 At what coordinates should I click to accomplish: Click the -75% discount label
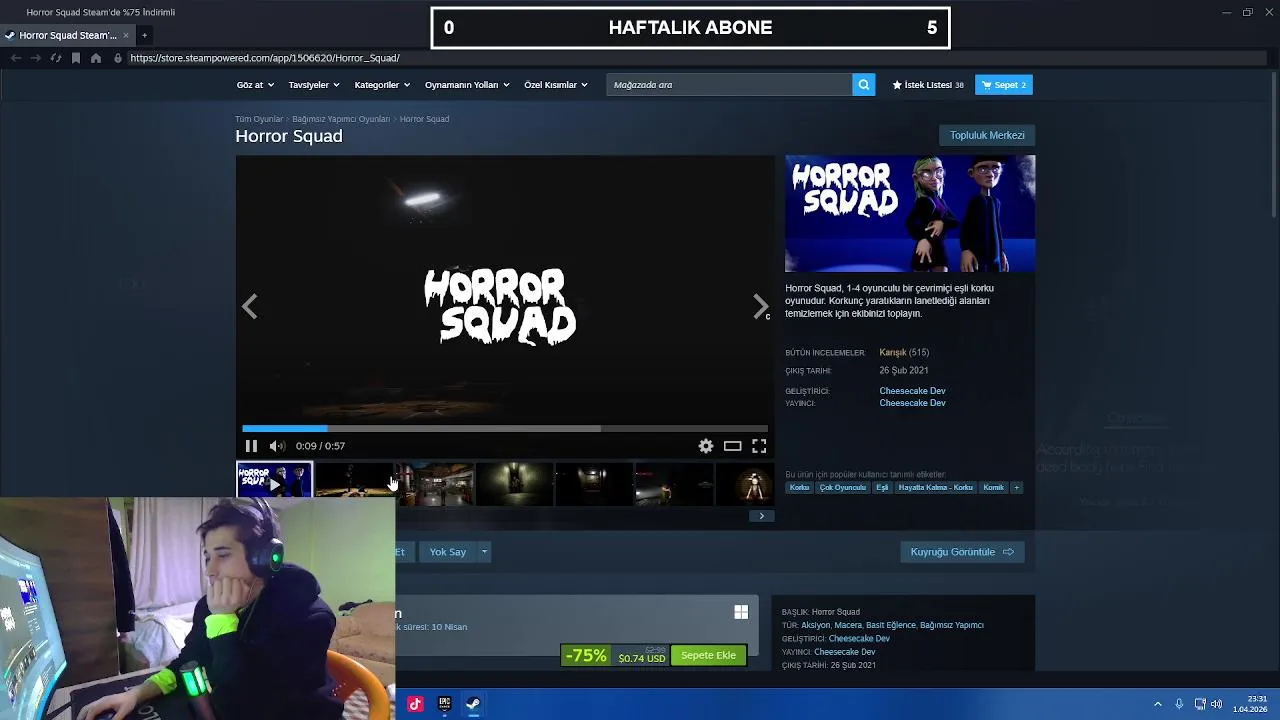click(x=586, y=656)
